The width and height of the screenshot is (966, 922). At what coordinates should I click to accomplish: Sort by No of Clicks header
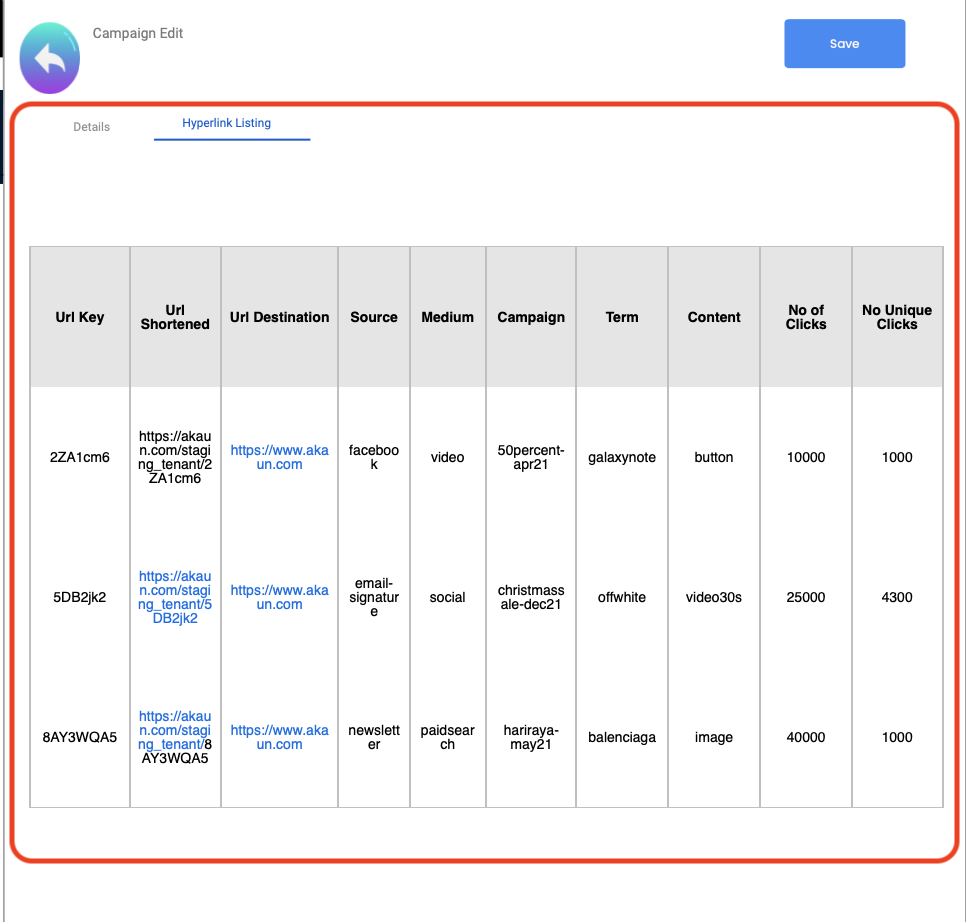[806, 317]
